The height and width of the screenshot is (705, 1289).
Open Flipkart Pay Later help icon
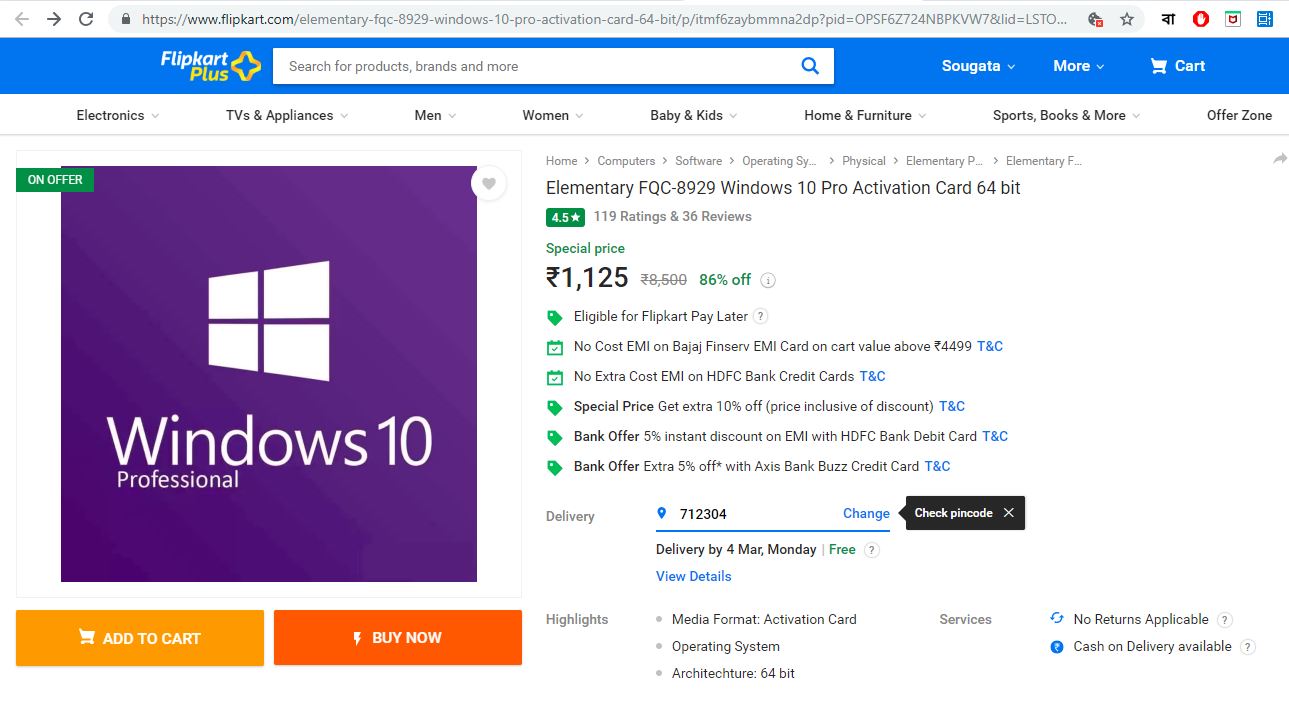pos(760,316)
